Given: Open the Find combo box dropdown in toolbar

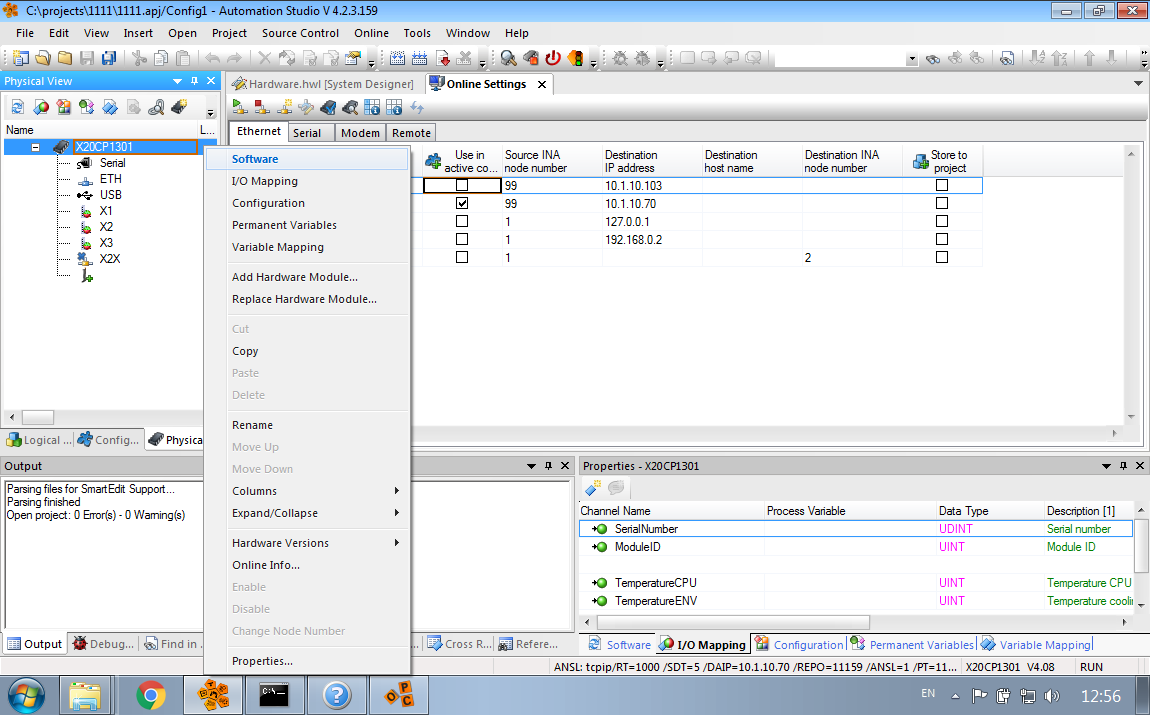Looking at the screenshot, I should click(x=912, y=59).
